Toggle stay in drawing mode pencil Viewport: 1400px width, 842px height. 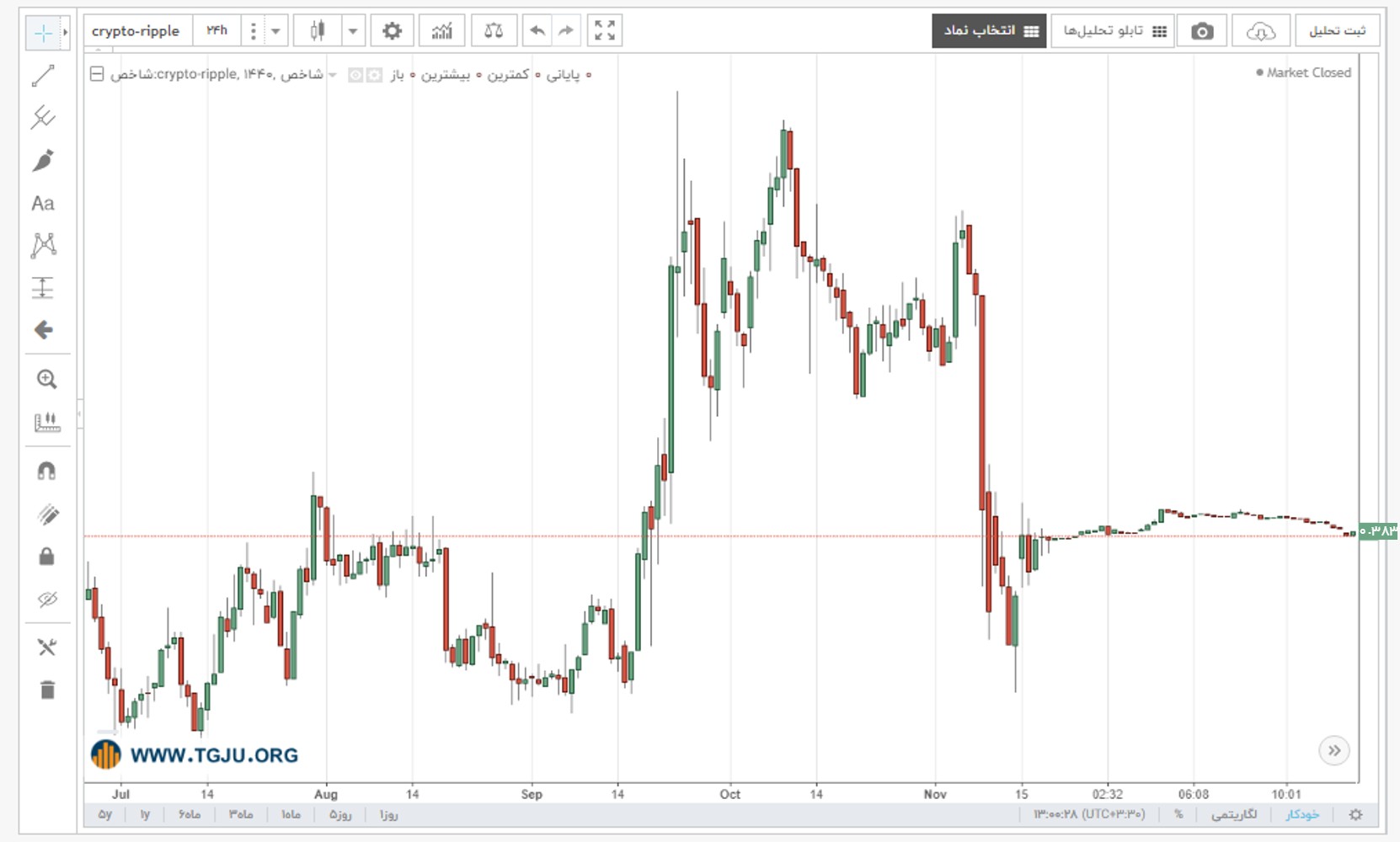tap(46, 514)
